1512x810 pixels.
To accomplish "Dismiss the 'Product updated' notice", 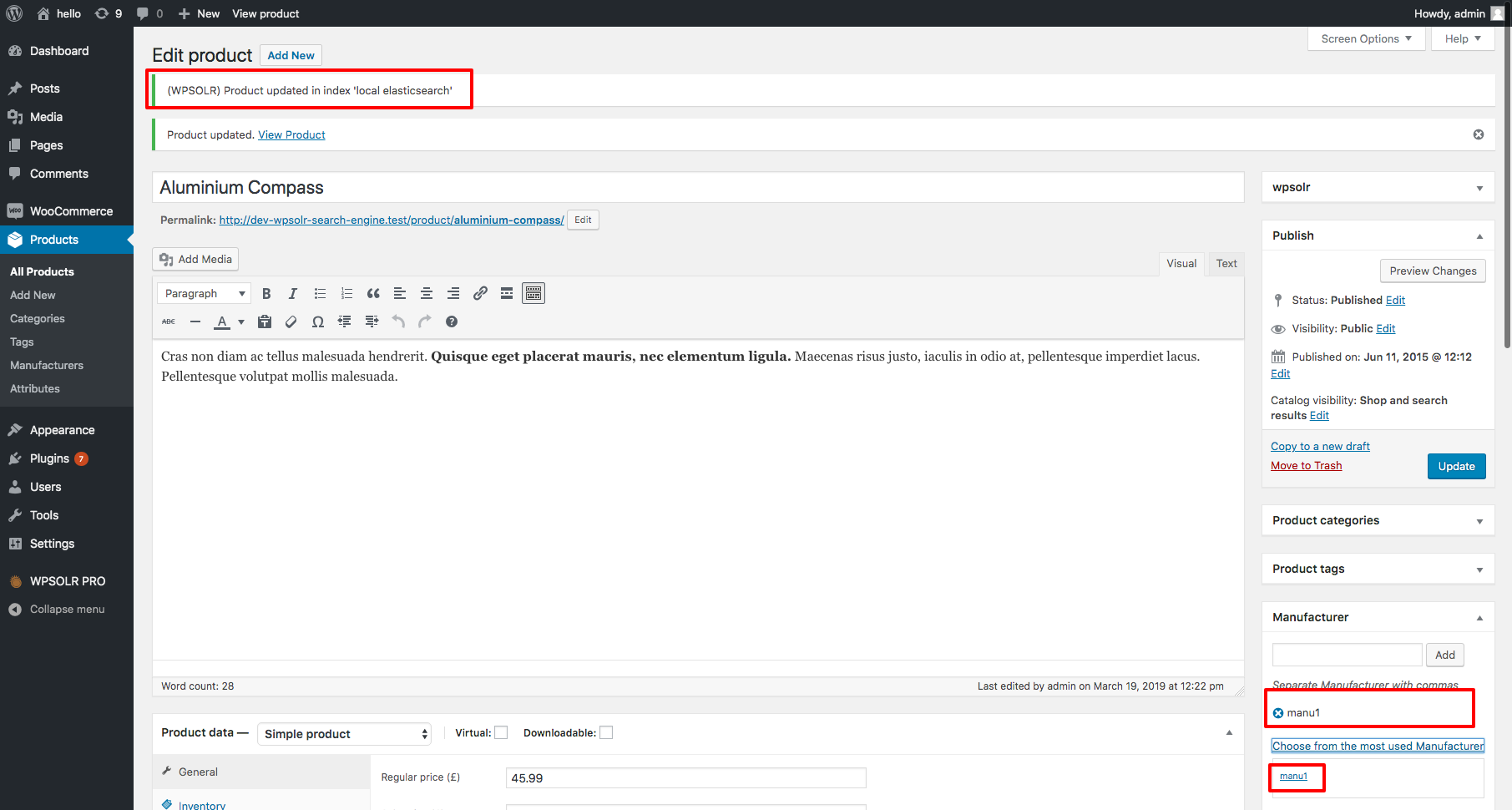I will [x=1479, y=134].
